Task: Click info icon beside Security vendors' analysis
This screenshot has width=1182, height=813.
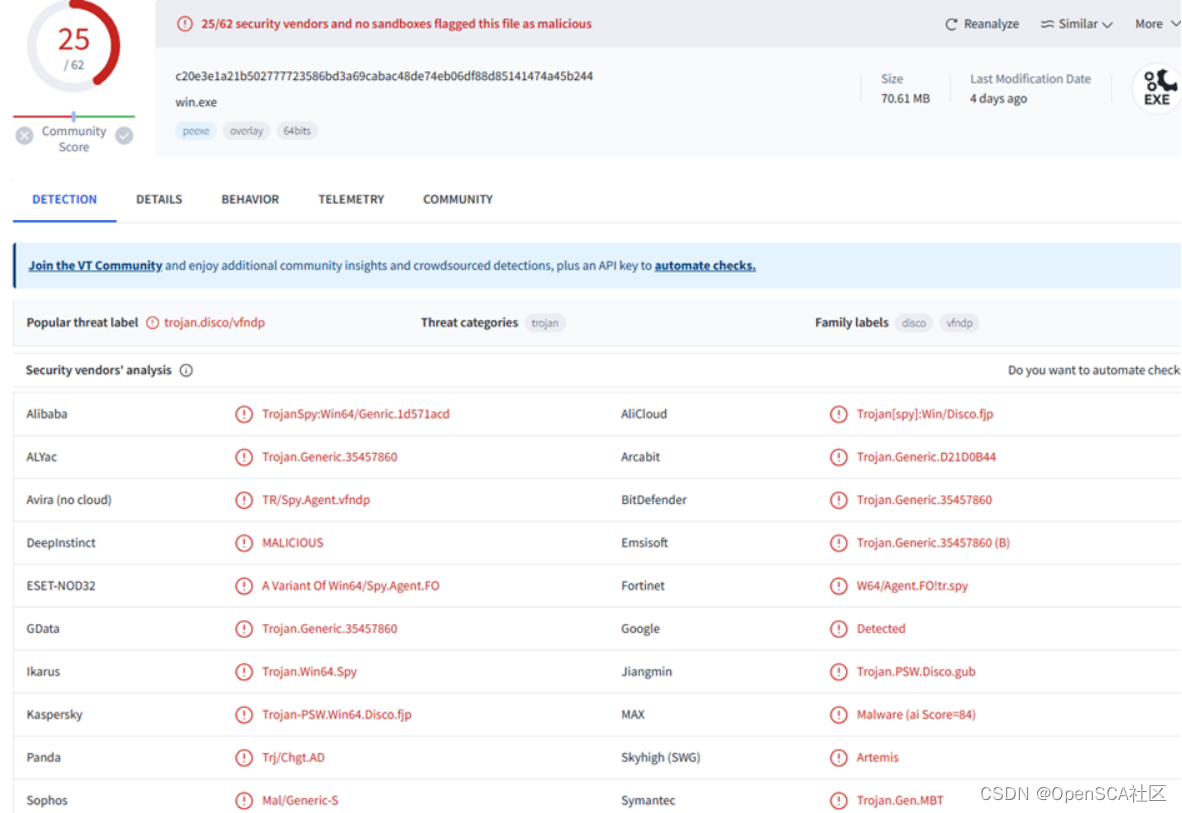Action: [186, 370]
